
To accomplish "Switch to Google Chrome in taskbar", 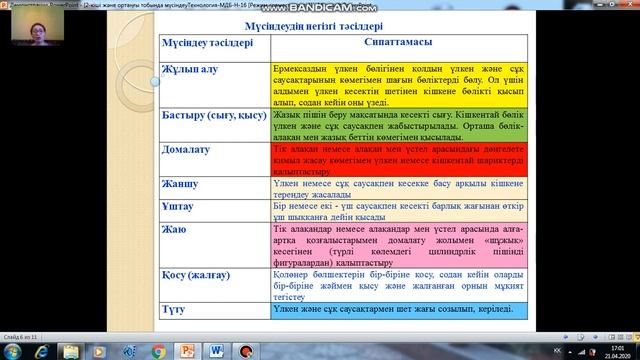I will click(x=158, y=351).
